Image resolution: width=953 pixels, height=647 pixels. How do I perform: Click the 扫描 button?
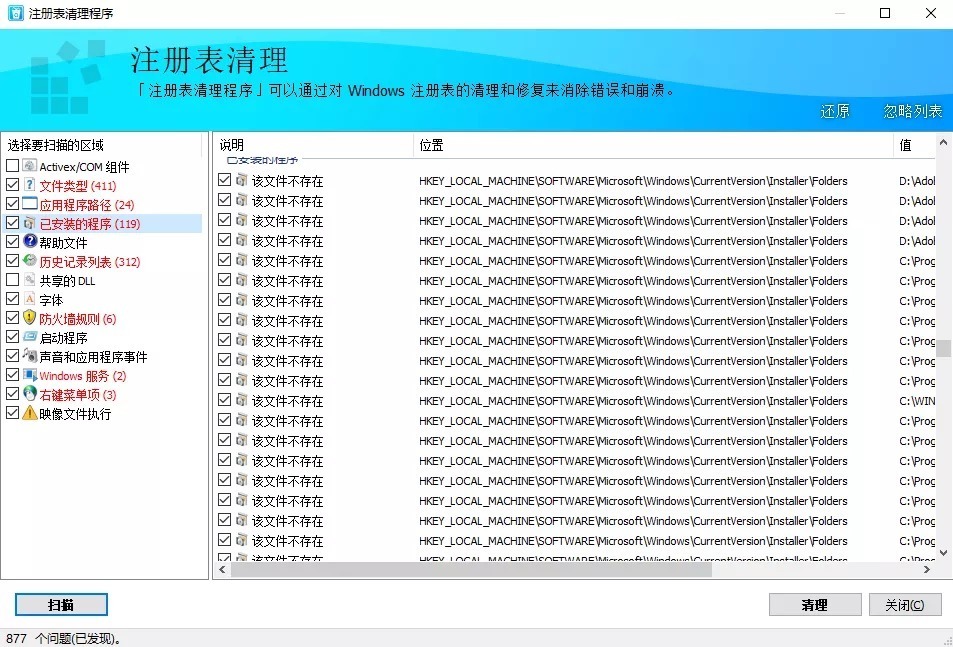tap(61, 604)
